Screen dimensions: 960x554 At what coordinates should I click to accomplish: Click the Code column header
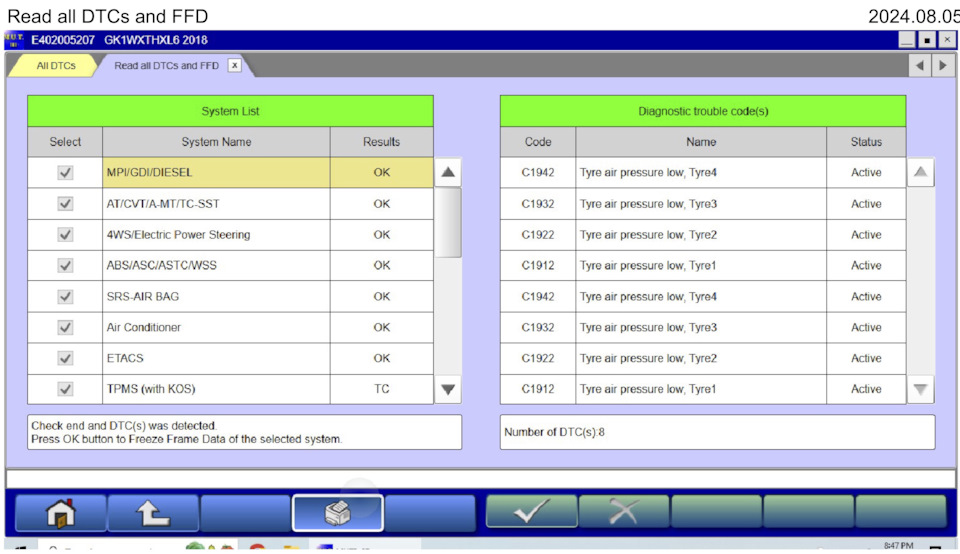(x=538, y=142)
